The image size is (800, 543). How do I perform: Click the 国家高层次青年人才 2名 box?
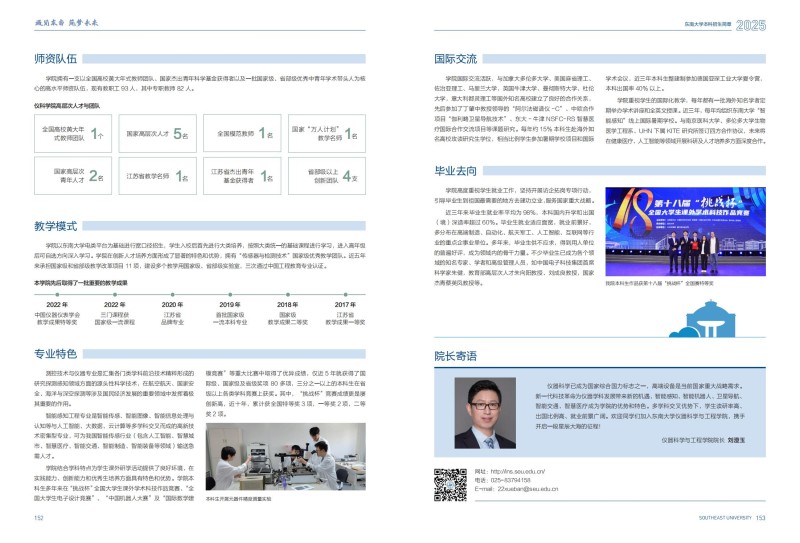point(67,176)
